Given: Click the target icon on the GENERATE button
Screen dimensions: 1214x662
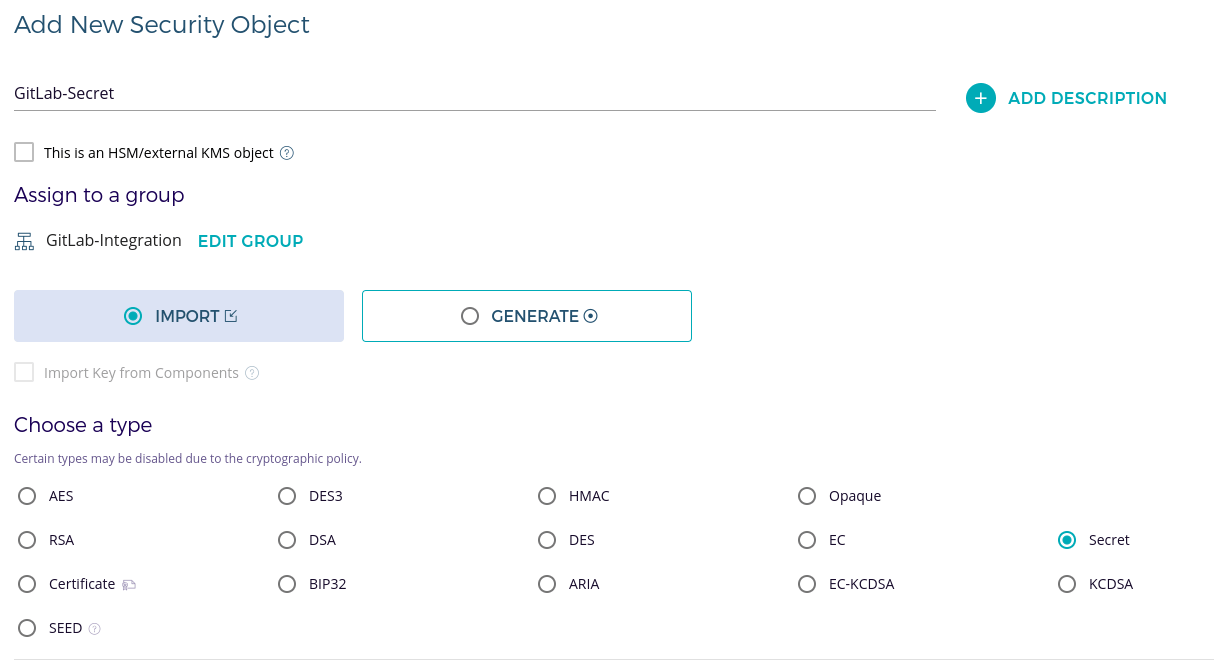Looking at the screenshot, I should click(590, 316).
